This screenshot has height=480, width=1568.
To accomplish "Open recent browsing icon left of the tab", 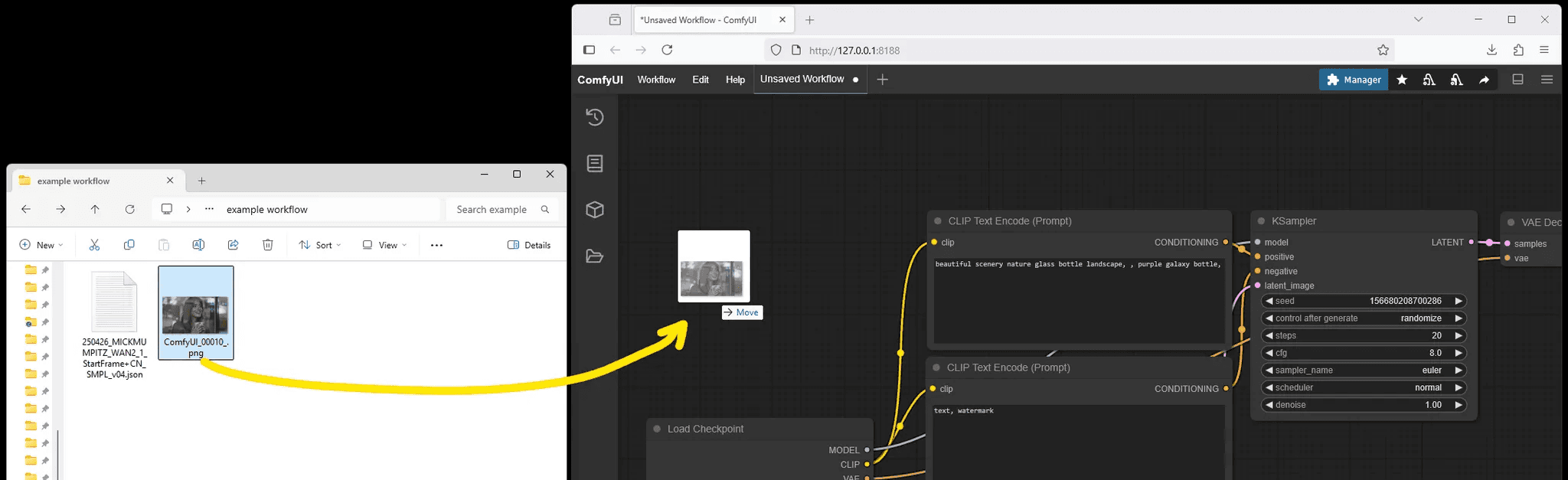I will coord(615,20).
